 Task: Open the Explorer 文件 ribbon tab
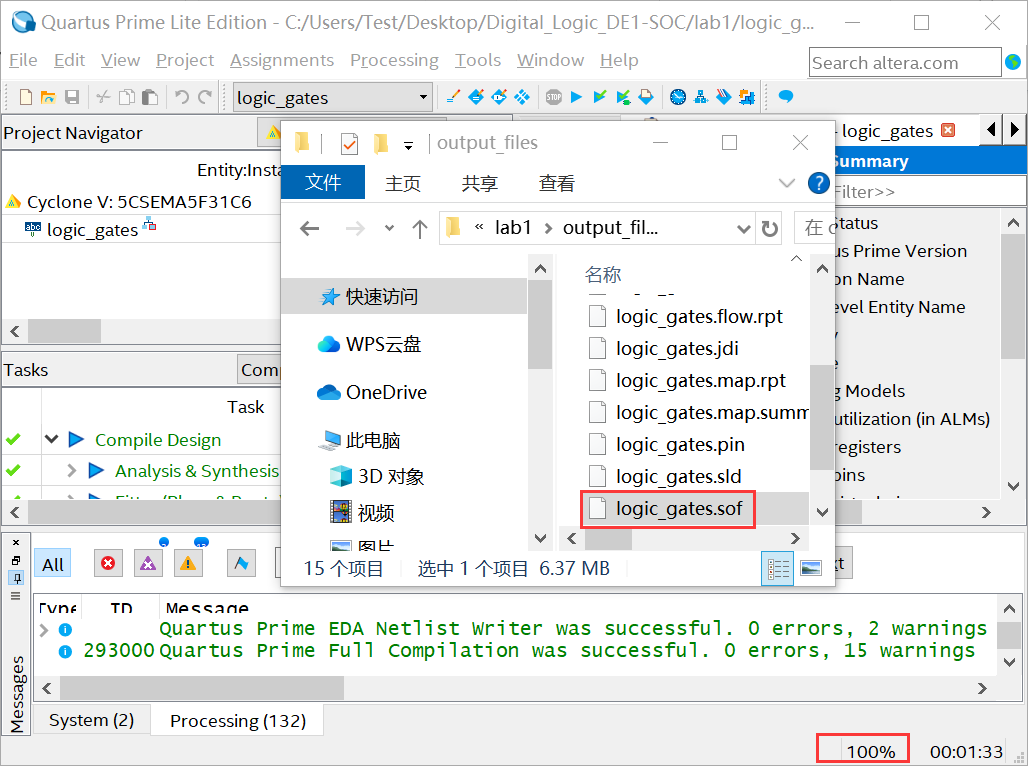pyautogui.click(x=323, y=182)
